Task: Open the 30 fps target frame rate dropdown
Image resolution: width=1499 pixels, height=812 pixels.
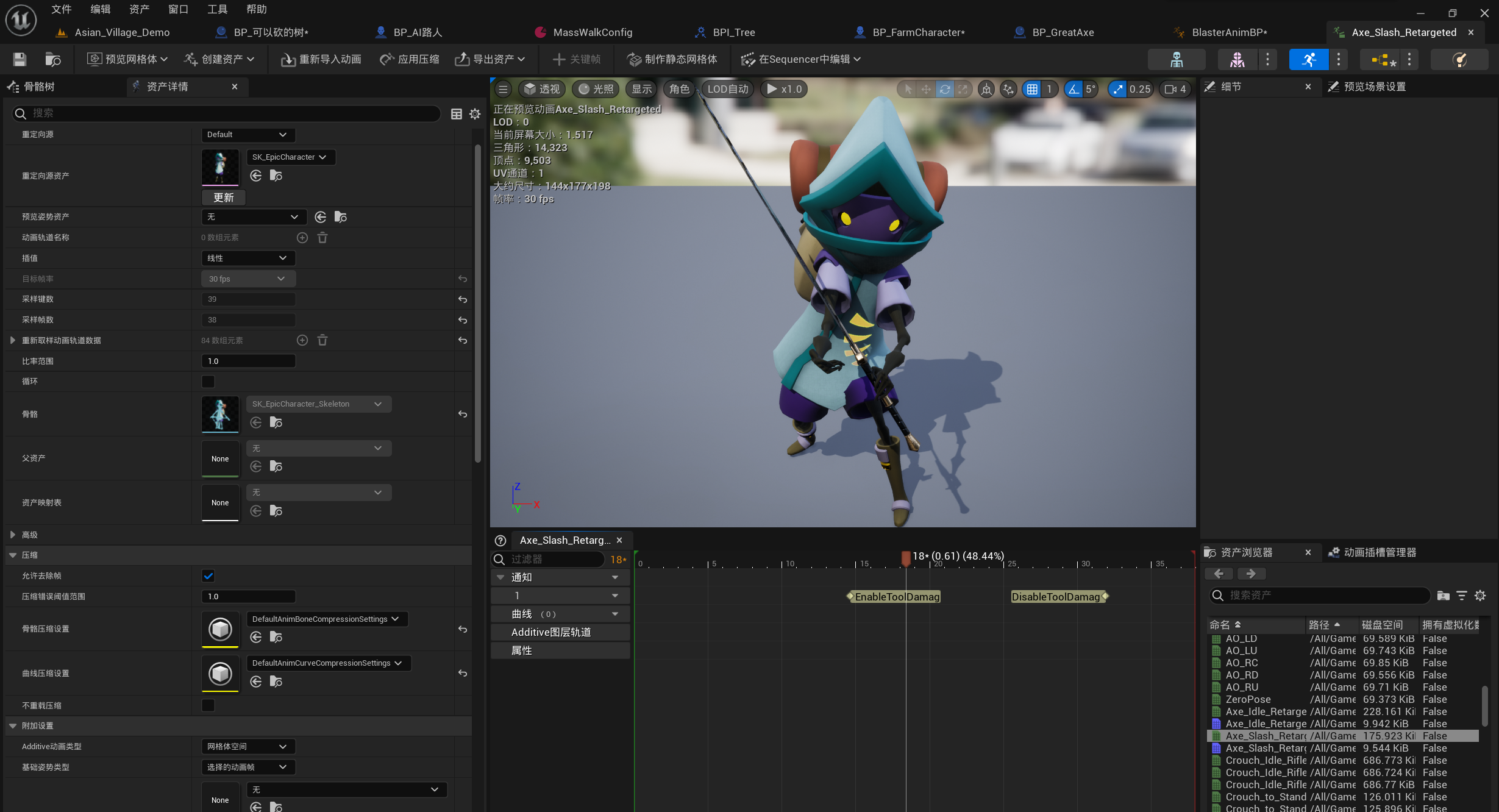Action: point(248,279)
